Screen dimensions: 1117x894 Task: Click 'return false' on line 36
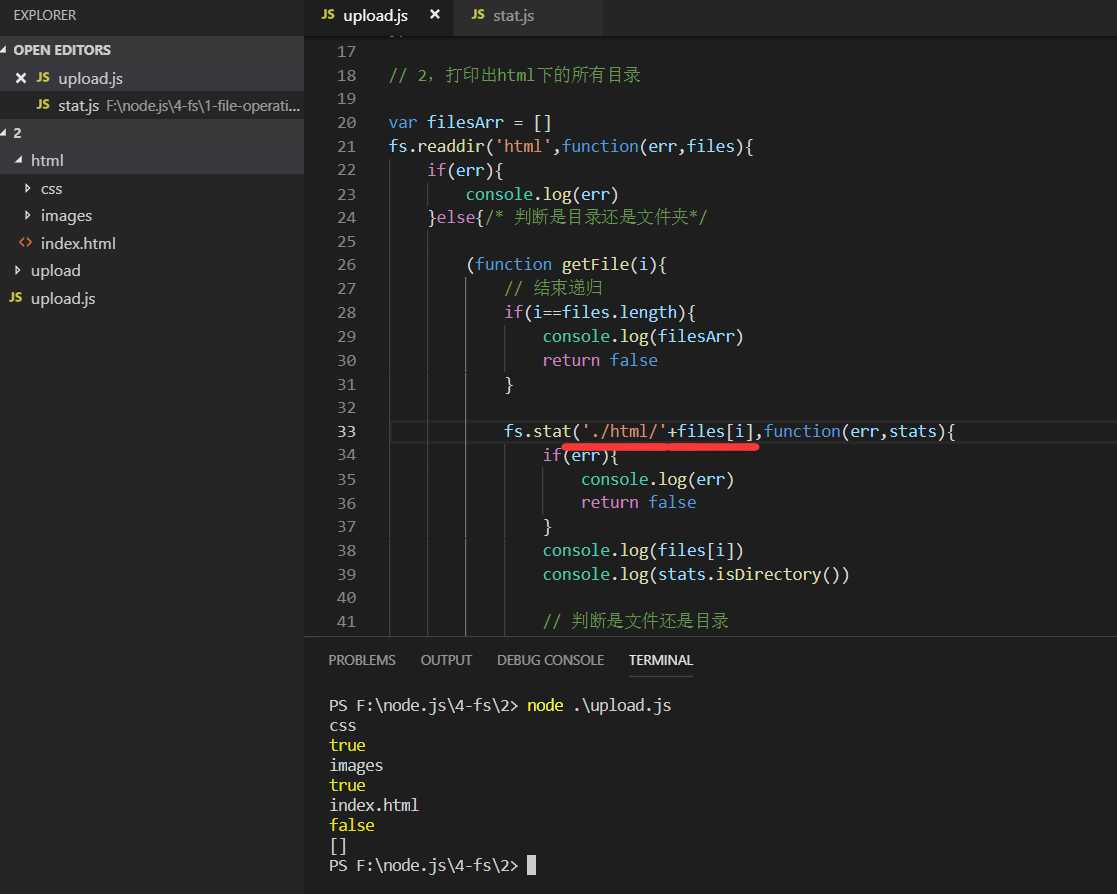[638, 503]
